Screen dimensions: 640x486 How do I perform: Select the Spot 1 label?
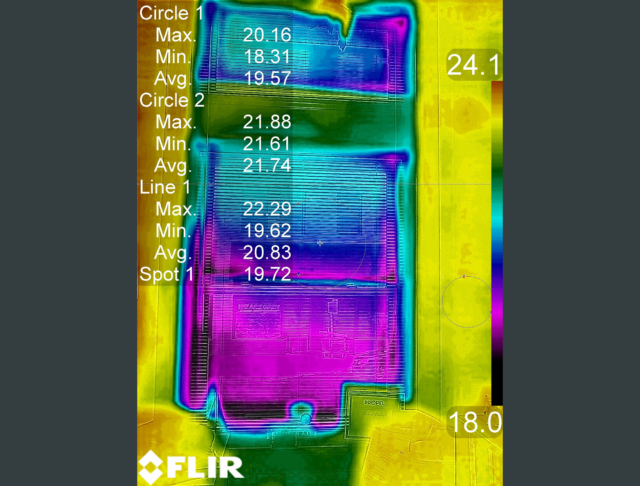(167, 274)
